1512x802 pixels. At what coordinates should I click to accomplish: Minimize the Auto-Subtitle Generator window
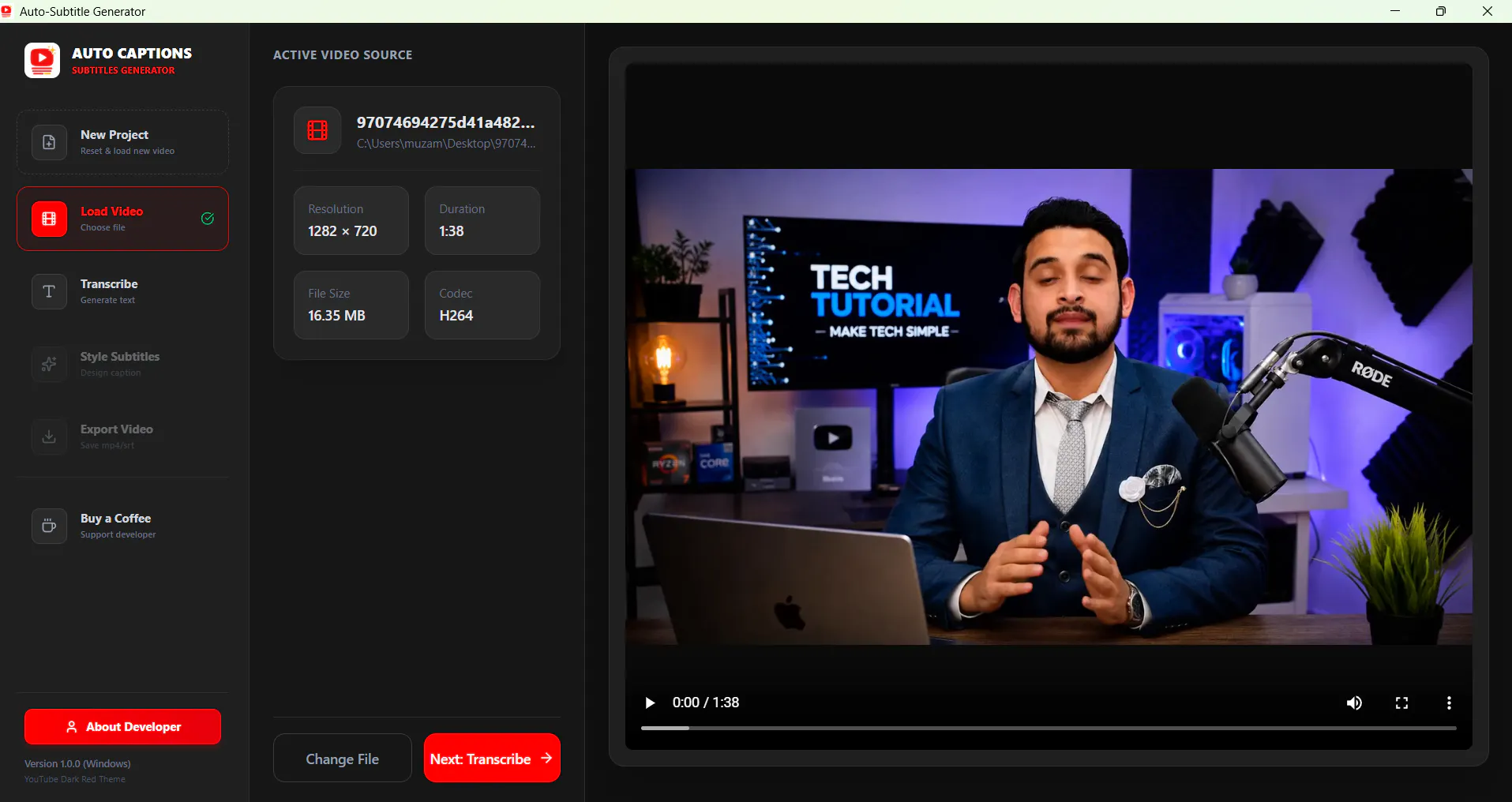click(x=1395, y=11)
